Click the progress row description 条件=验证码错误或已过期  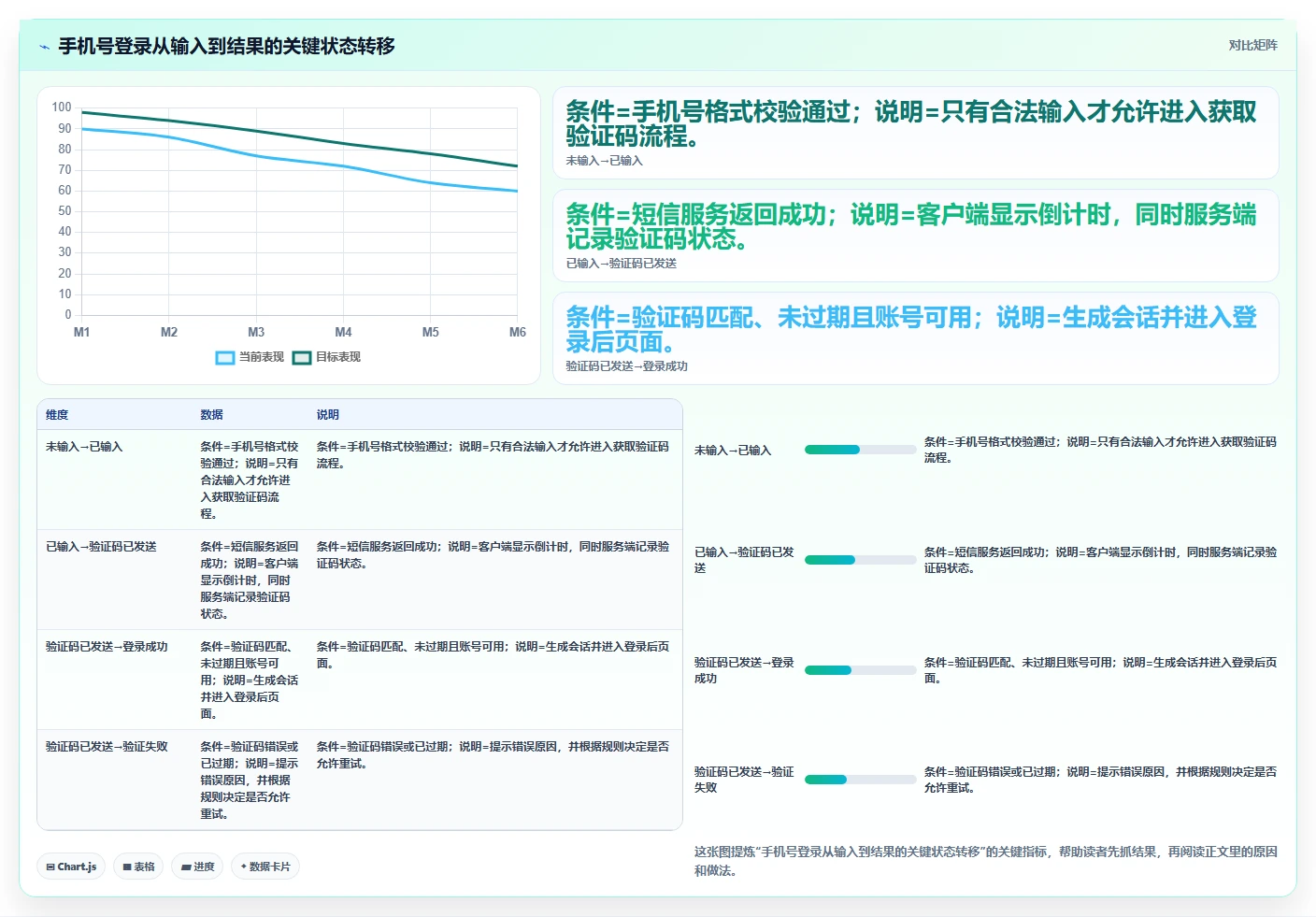pos(1100,780)
